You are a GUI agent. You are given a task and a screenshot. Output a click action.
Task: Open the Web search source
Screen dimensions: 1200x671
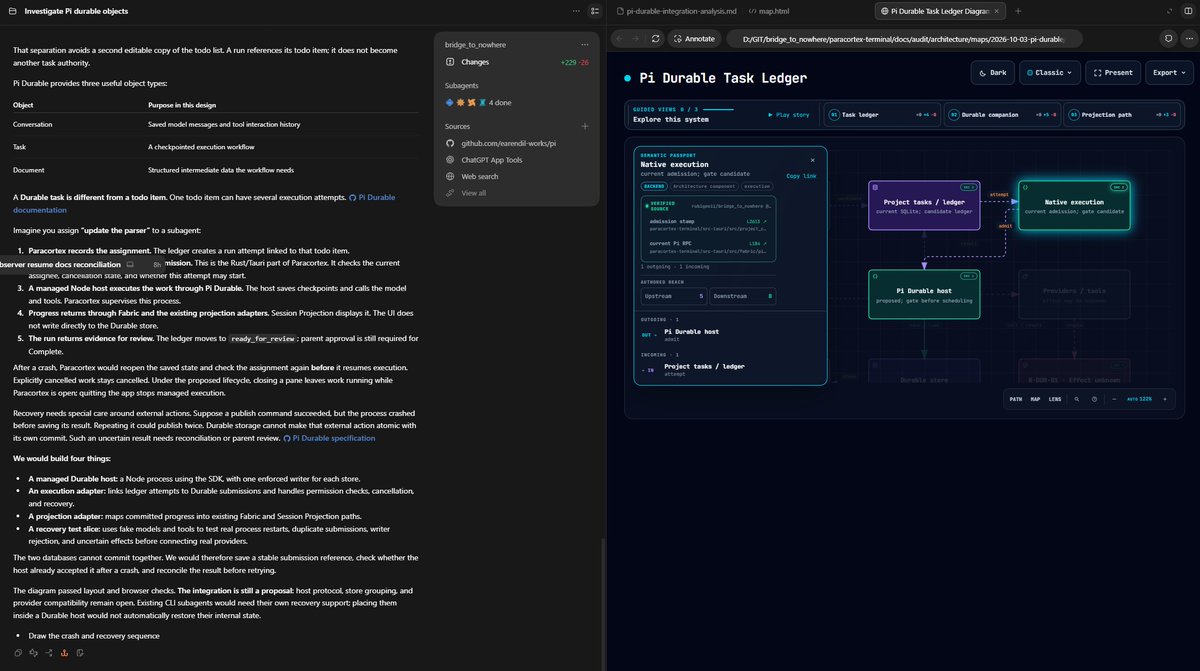point(515,176)
